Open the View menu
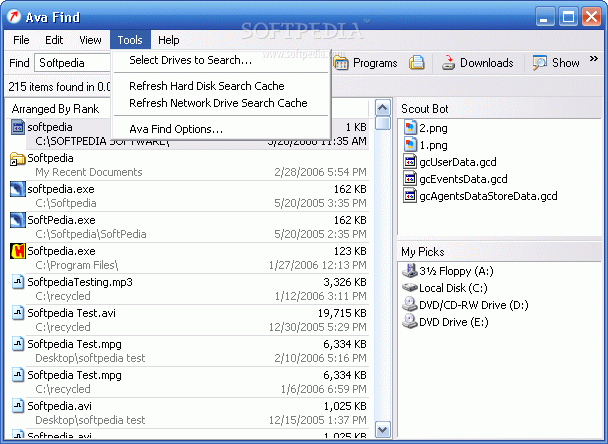 coord(90,40)
